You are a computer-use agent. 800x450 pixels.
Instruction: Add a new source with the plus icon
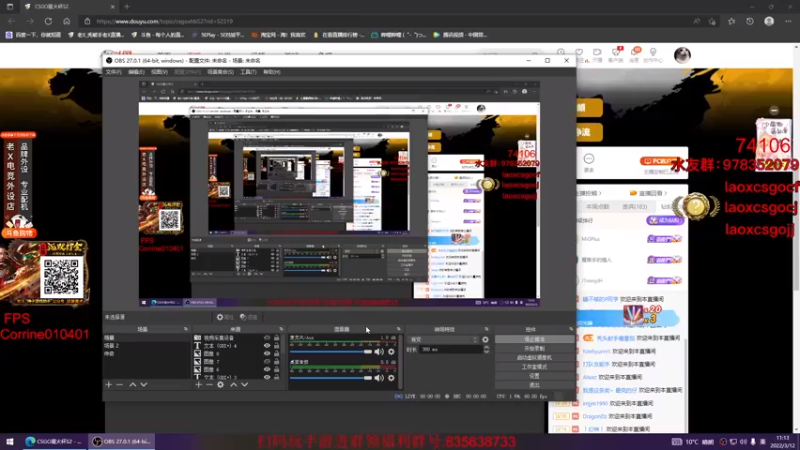(198, 385)
